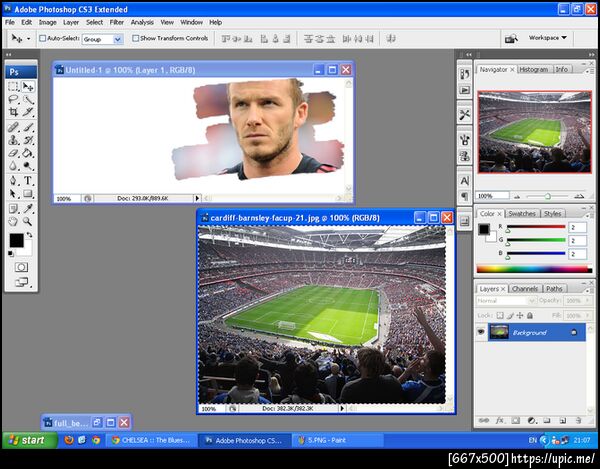Open cardiff-barnsley status bar arrow menu
600x469 pixels.
tap(342, 409)
